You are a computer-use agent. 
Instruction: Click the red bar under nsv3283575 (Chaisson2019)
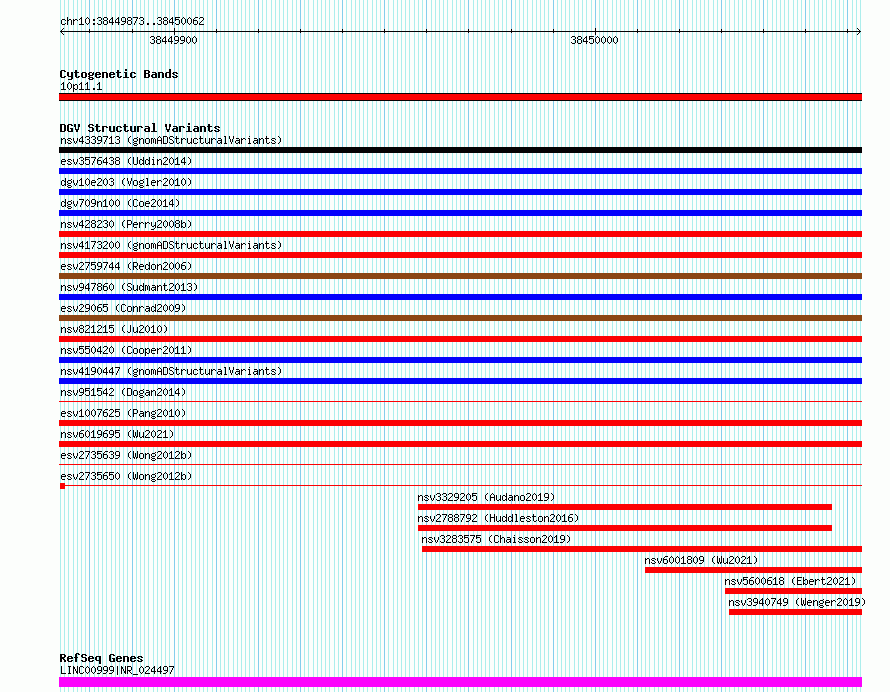pyautogui.click(x=642, y=550)
